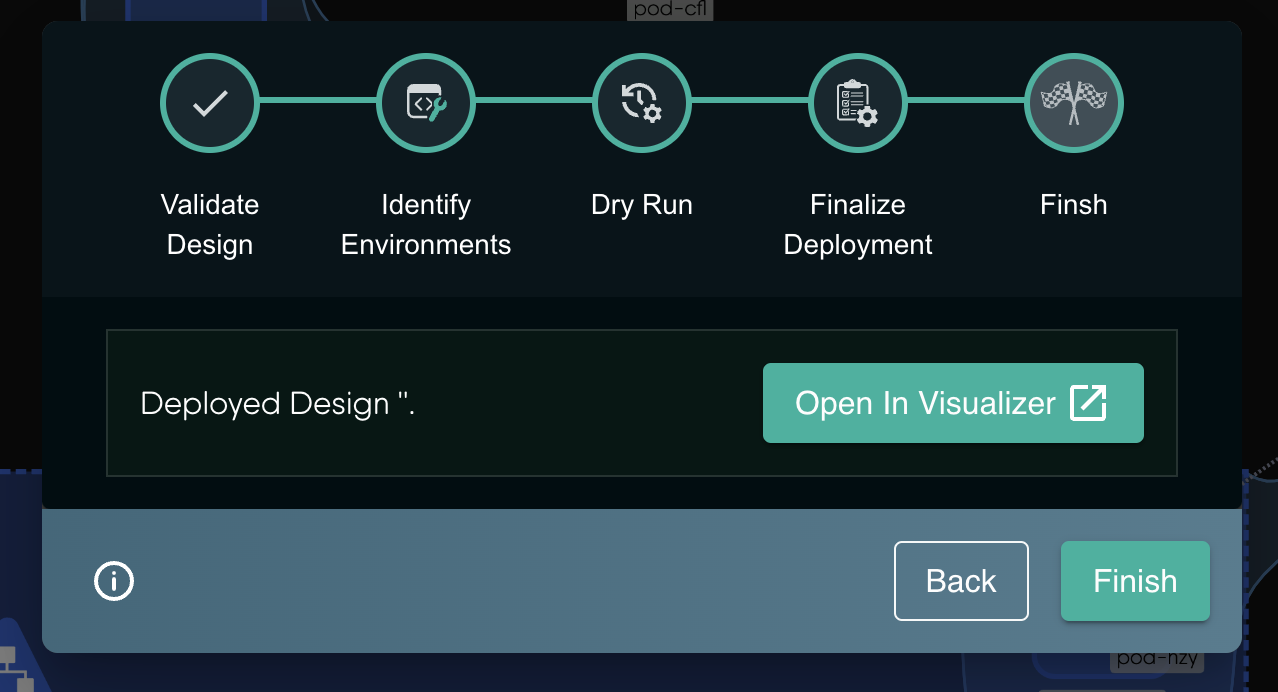Open the Finalize Deployment step icon
This screenshot has width=1278, height=692.
[858, 102]
